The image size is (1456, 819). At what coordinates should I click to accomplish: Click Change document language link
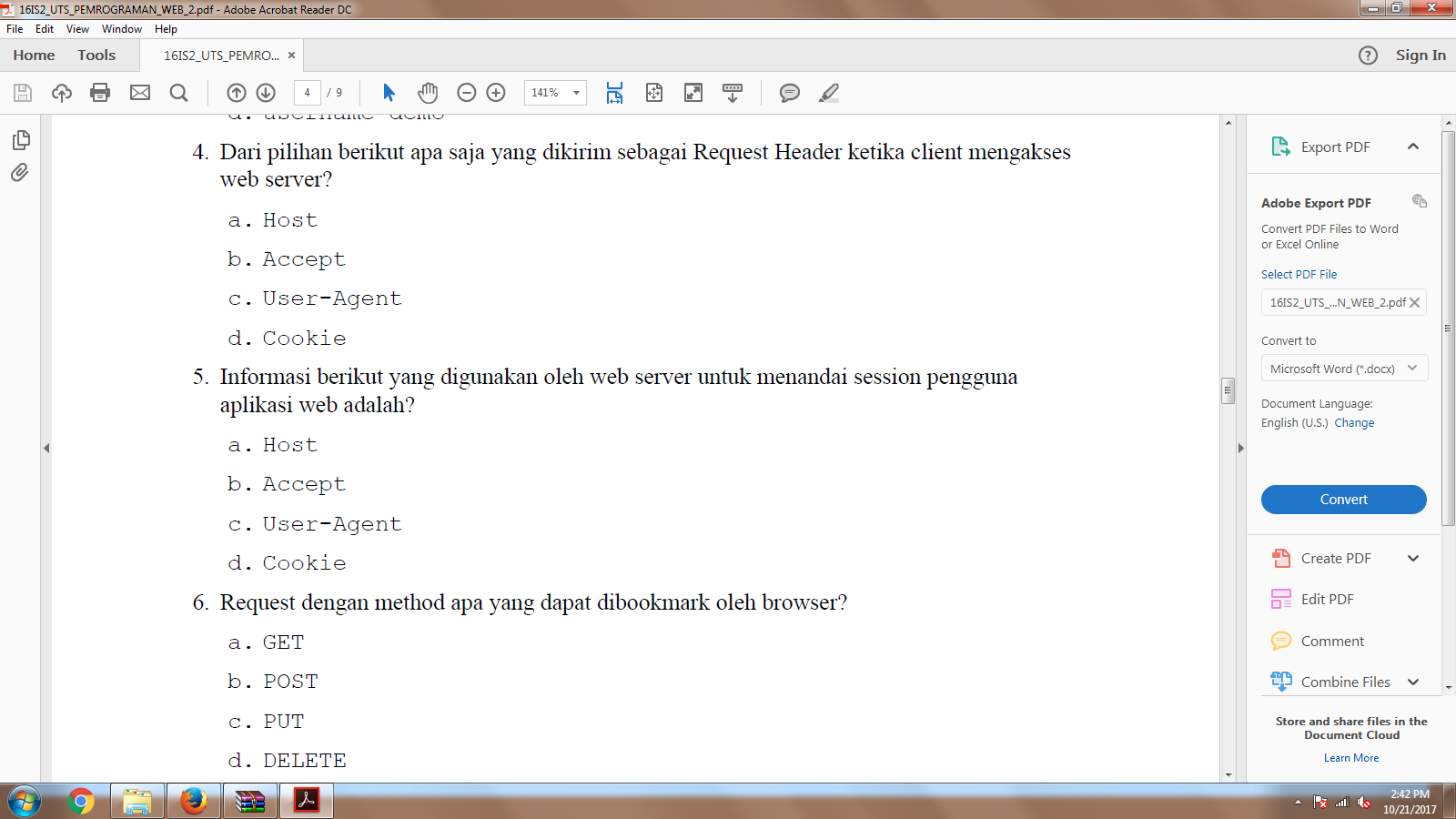coord(1354,423)
